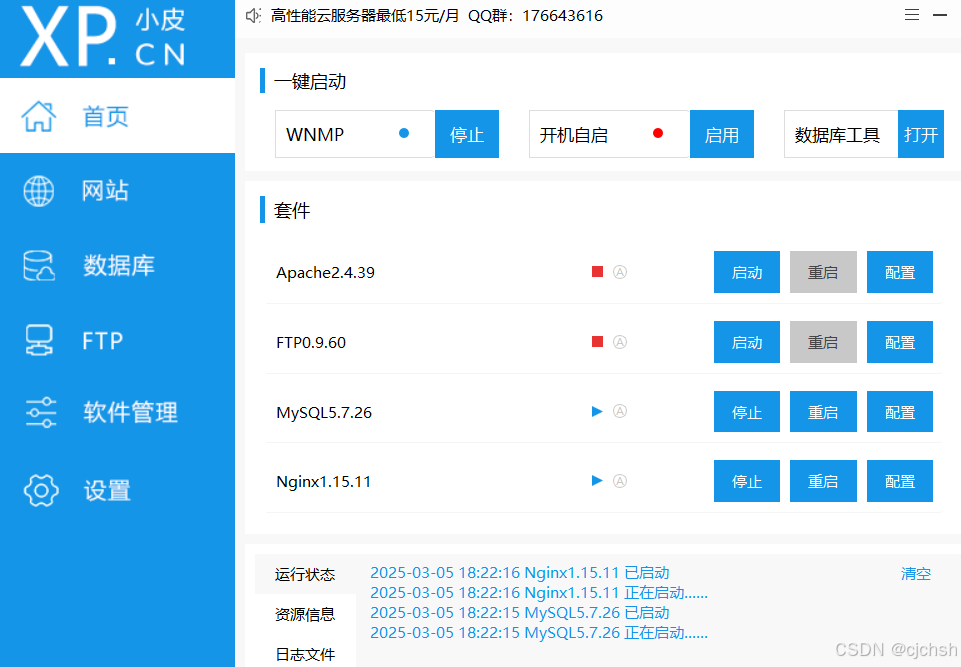Viewport: 961px width, 667px height.
Task: Switch to the 资源信息 tab
Action: pos(305,614)
